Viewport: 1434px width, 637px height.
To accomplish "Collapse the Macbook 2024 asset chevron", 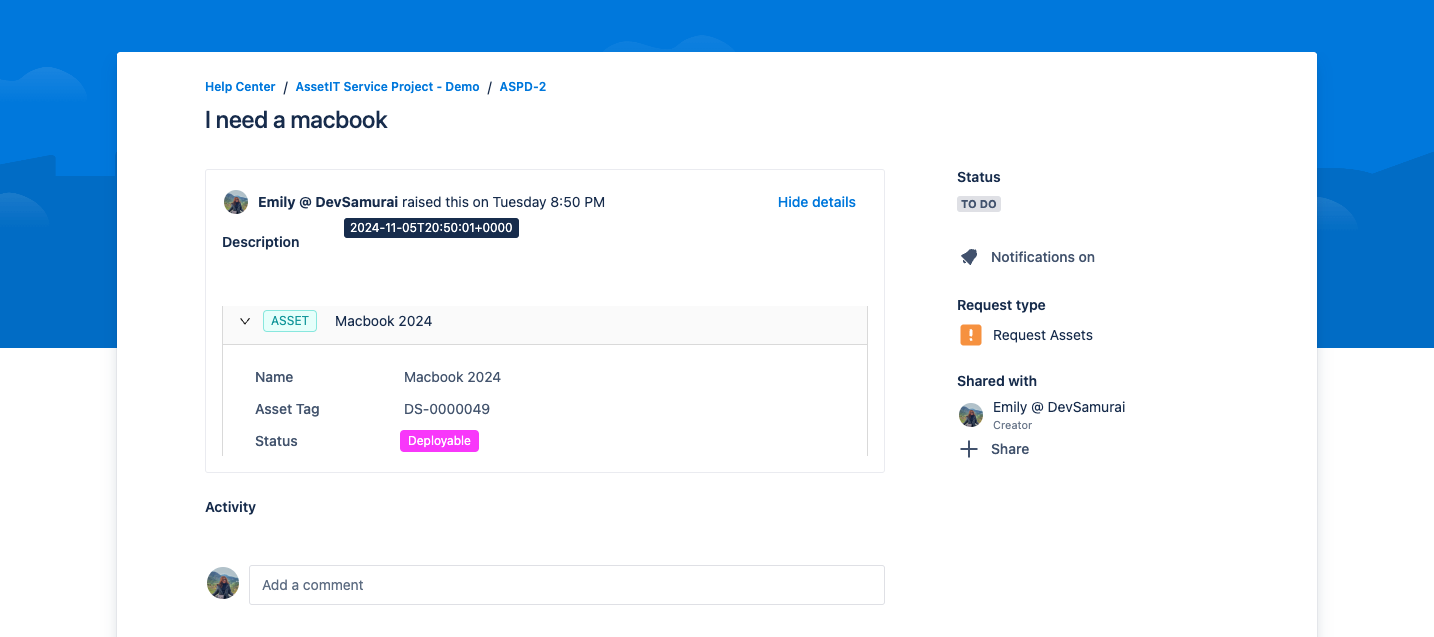I will tap(245, 321).
